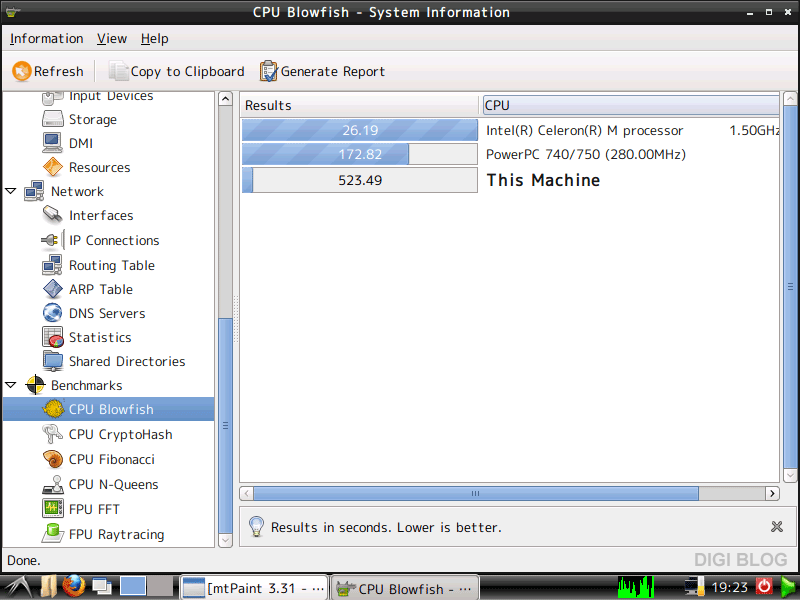
Task: Collapse the Network tree section
Action: click(x=11, y=191)
